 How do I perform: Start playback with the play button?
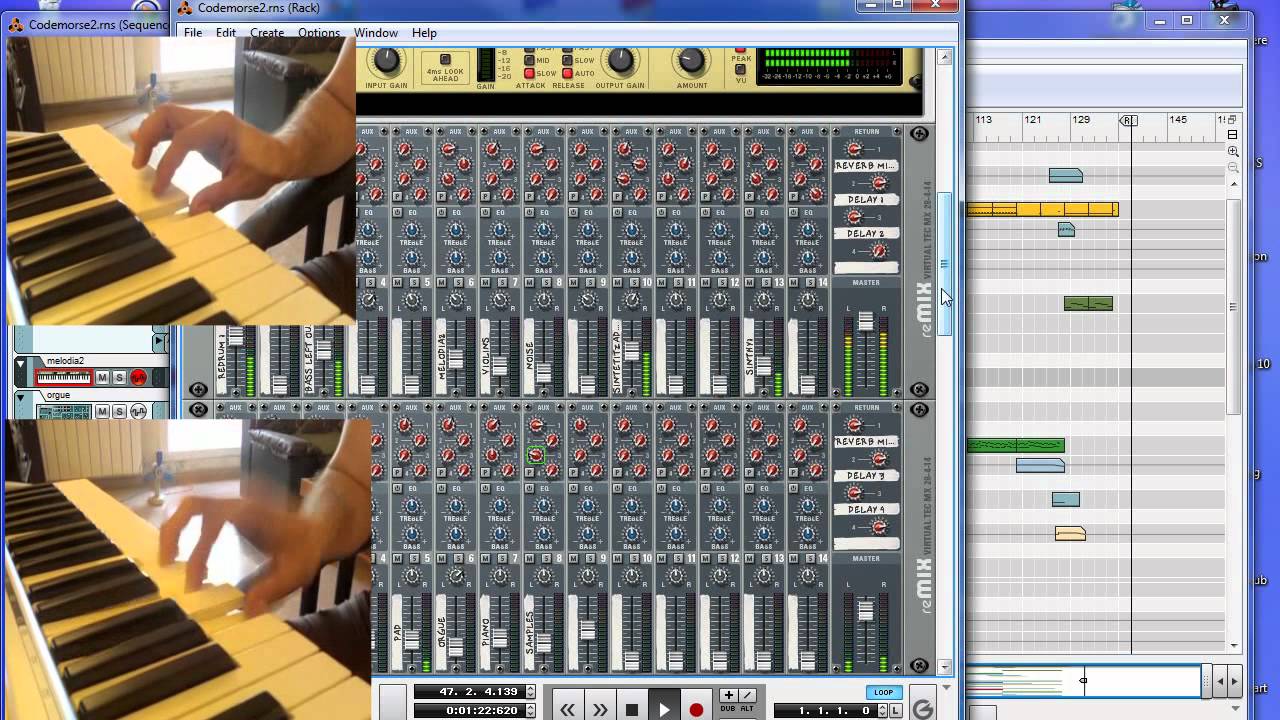(x=664, y=710)
